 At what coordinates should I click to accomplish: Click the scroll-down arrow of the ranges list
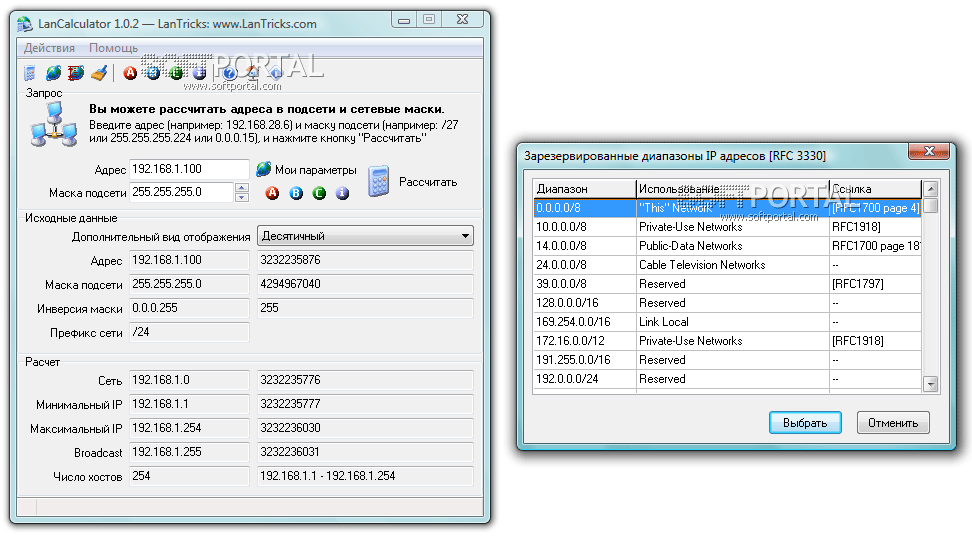930,384
